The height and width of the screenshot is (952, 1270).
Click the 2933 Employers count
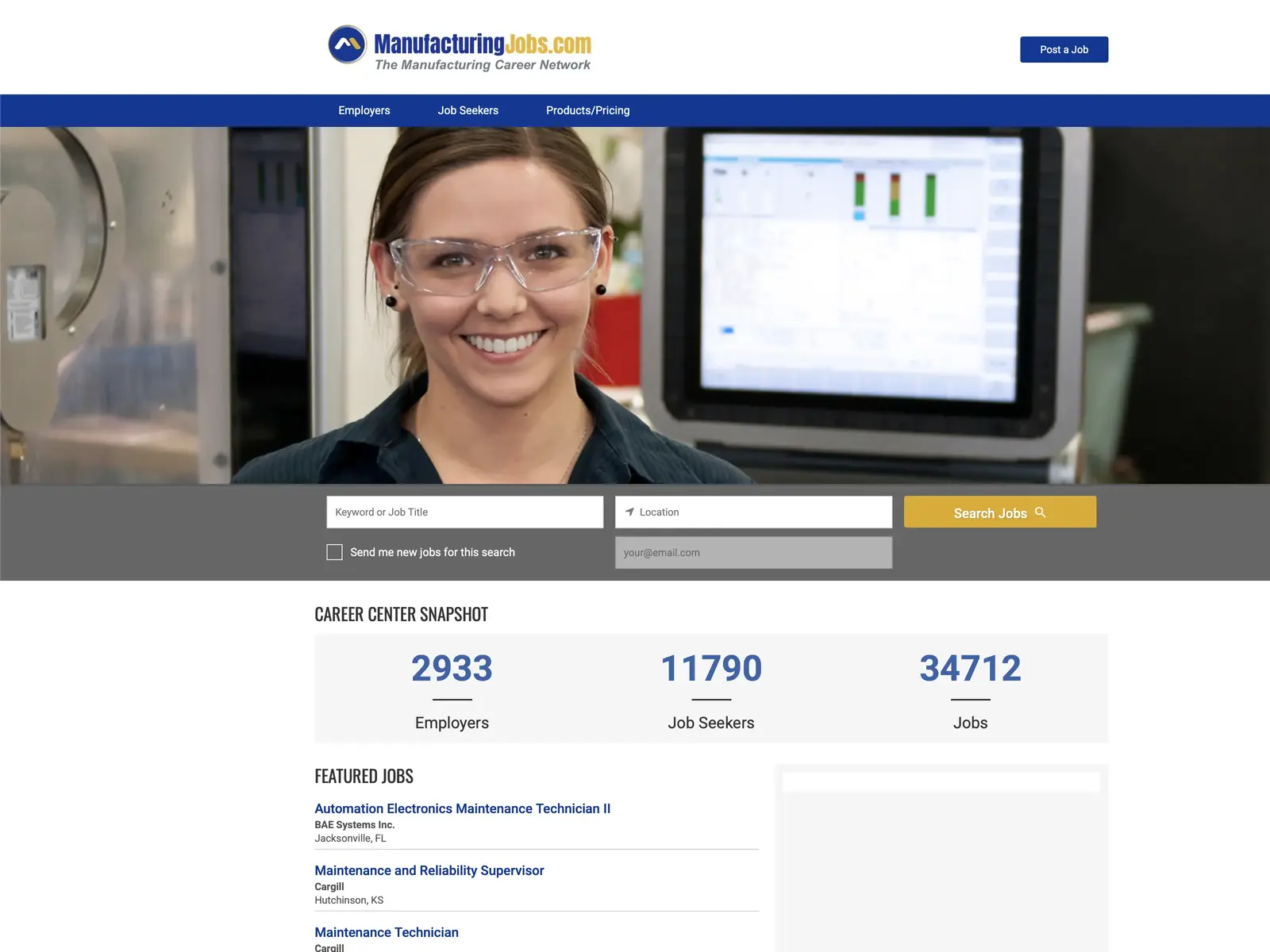tap(452, 668)
